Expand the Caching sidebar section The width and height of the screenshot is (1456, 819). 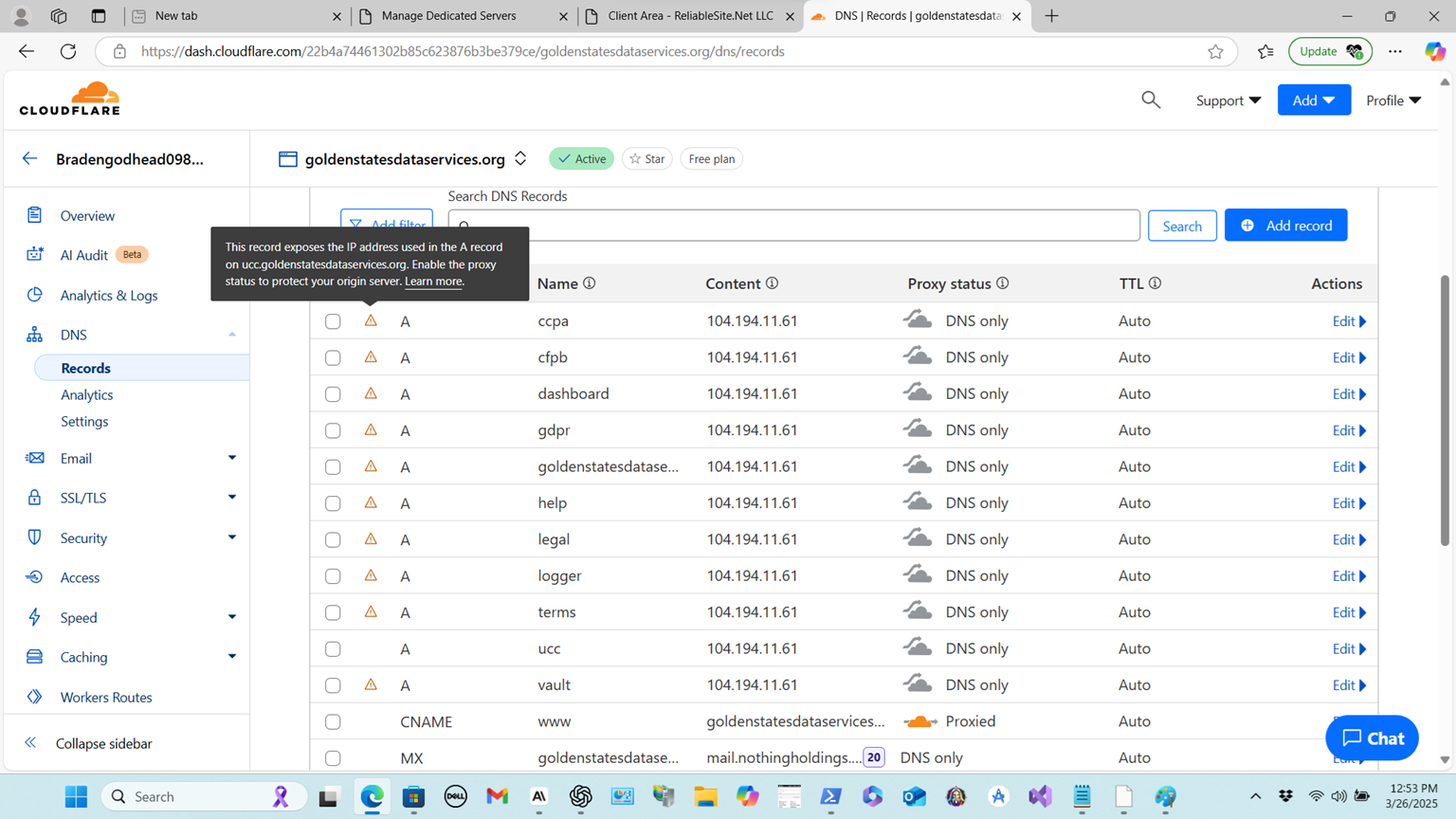231,656
